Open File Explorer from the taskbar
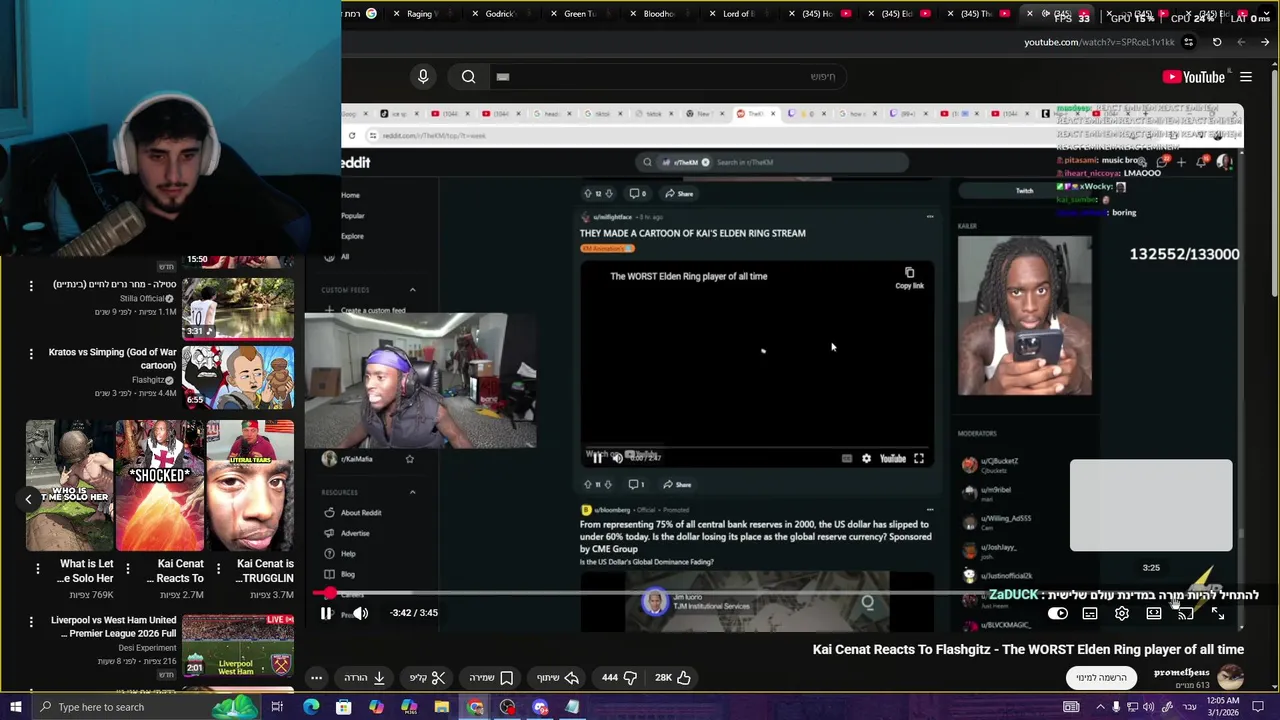The height and width of the screenshot is (720, 1280). (442, 707)
